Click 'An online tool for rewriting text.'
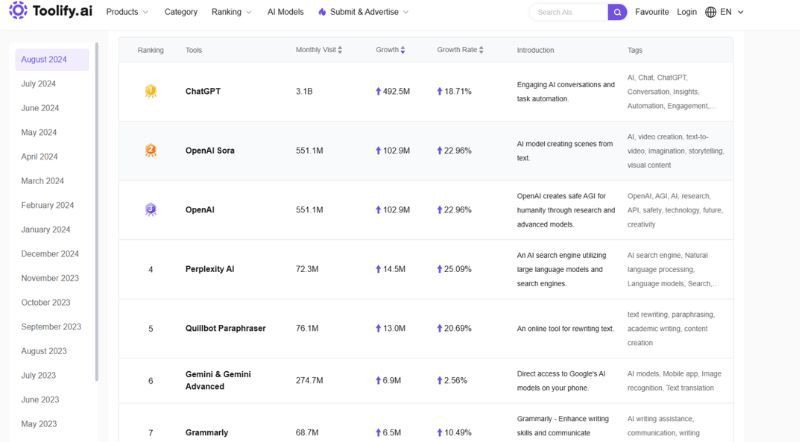800x442 pixels. pyautogui.click(x=565, y=329)
